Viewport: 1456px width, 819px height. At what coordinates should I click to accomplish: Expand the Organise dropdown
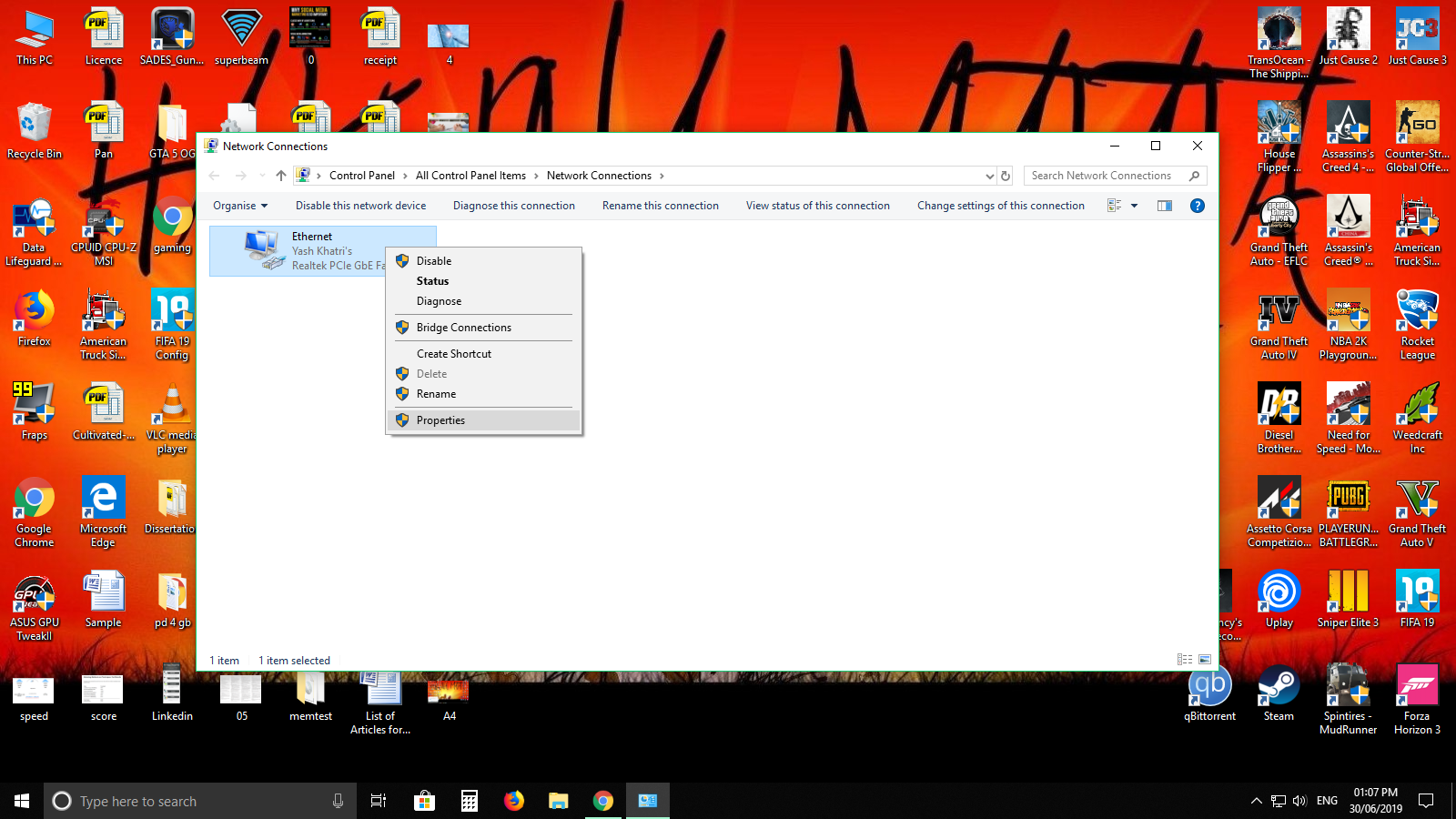tap(239, 206)
